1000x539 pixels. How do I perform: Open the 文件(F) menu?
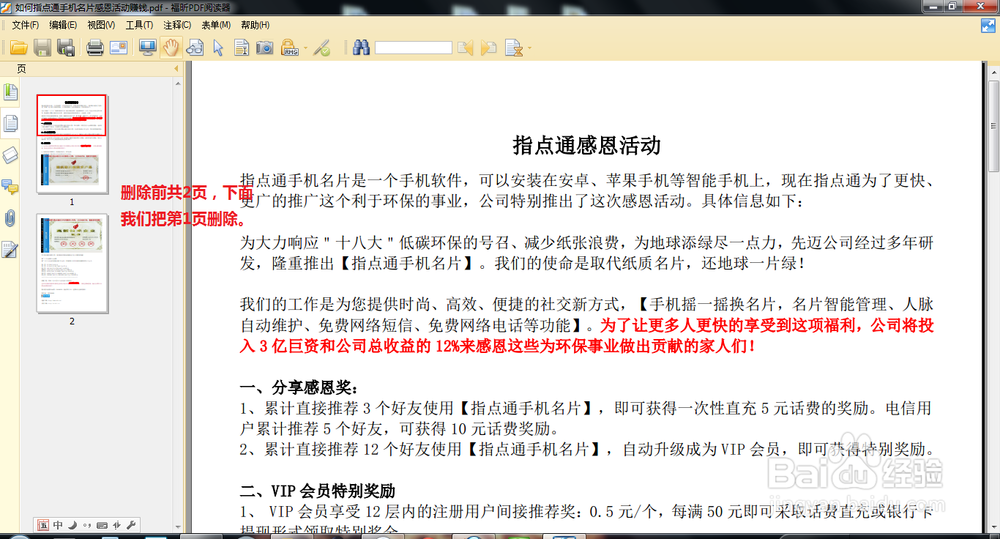(25, 25)
